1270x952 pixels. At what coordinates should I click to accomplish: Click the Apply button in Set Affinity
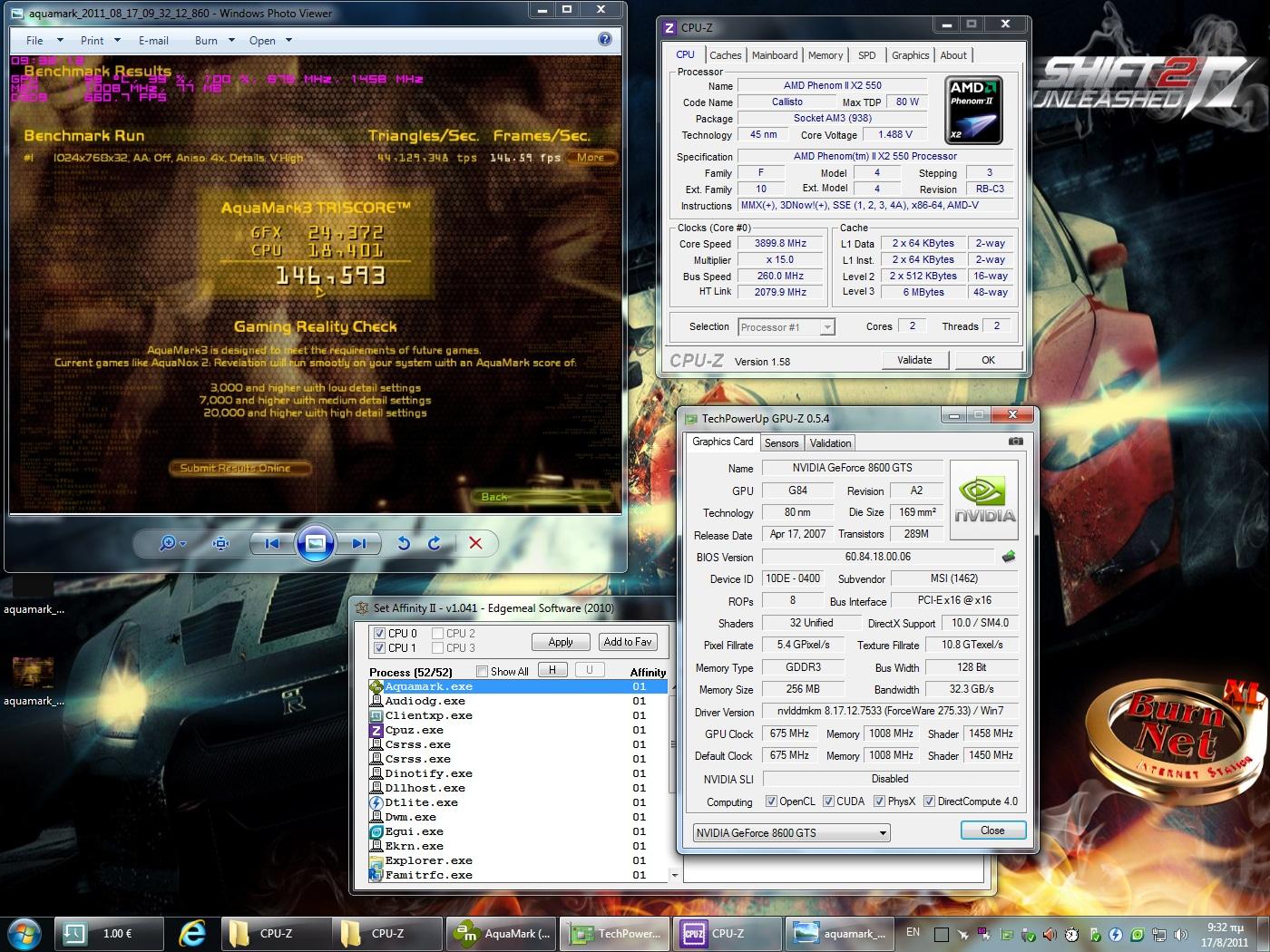click(561, 642)
